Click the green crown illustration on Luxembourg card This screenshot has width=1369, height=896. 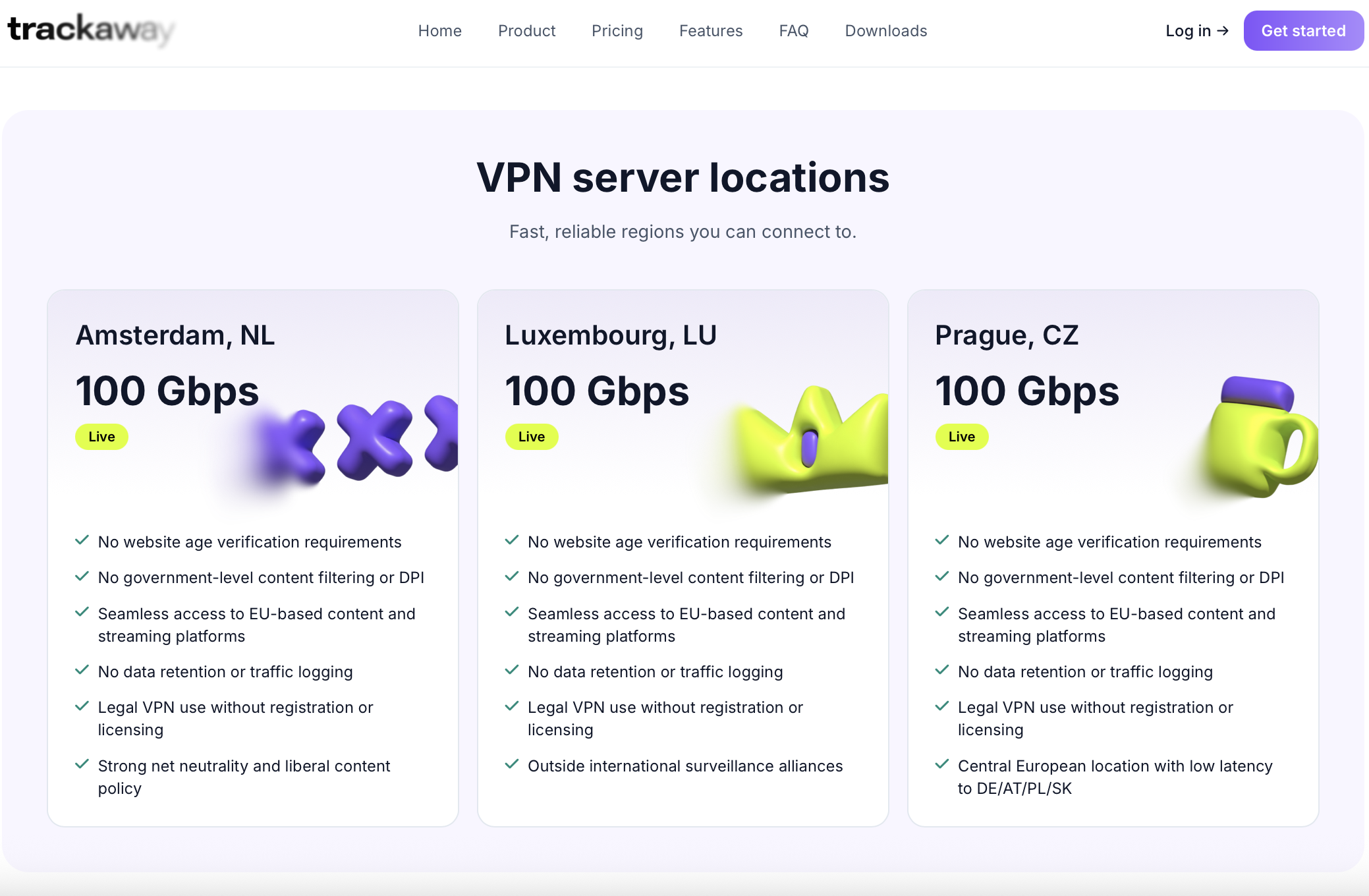[x=814, y=440]
